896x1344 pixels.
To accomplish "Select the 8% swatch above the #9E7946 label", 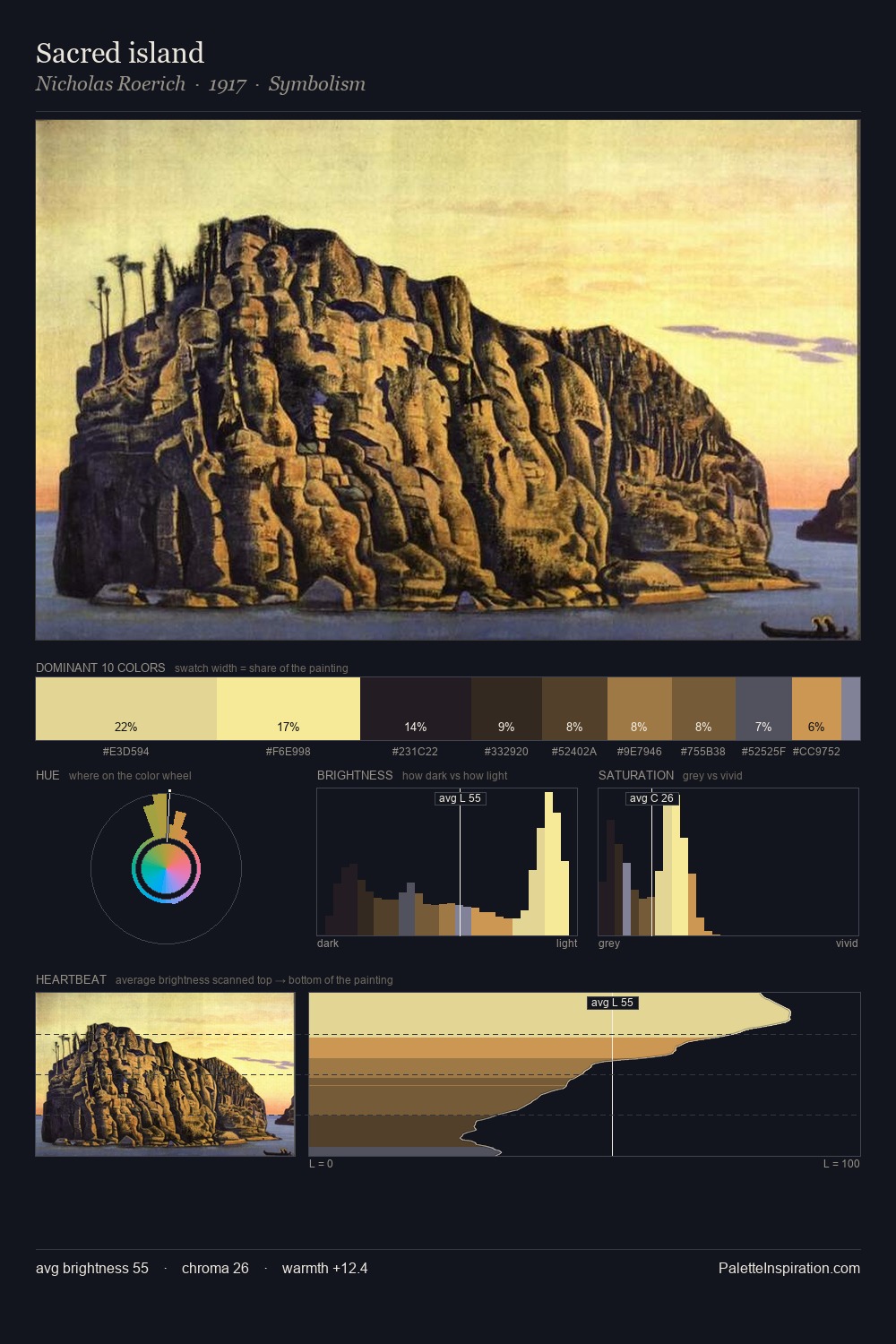I will (x=640, y=709).
